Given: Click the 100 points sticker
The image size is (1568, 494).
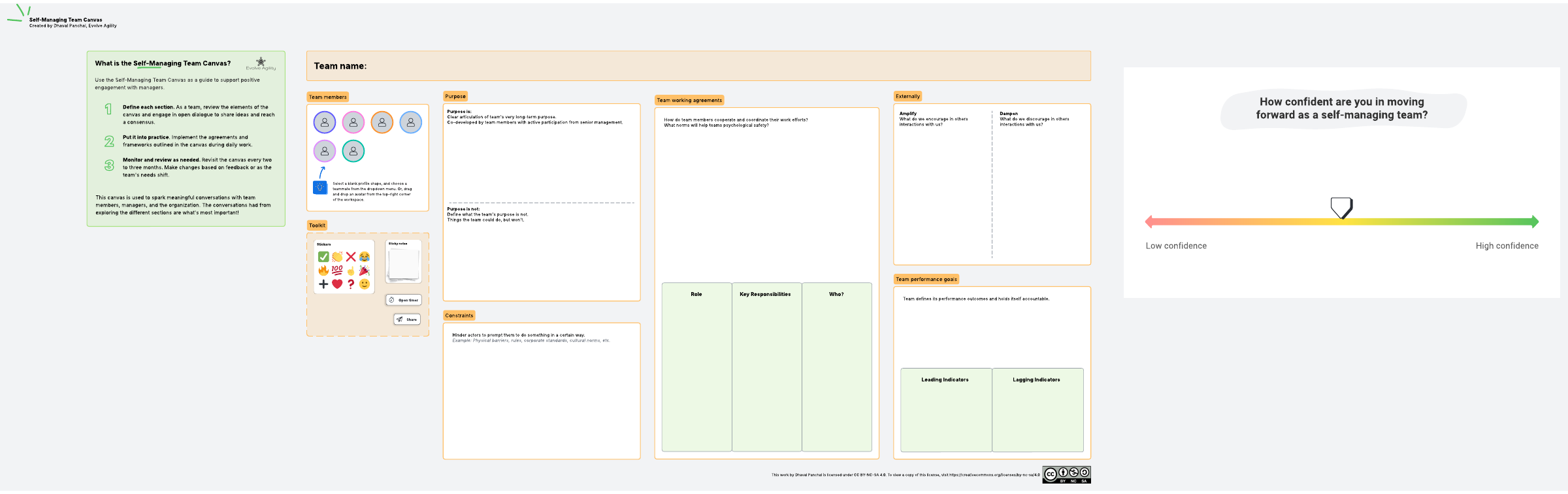Looking at the screenshot, I should click(x=337, y=270).
